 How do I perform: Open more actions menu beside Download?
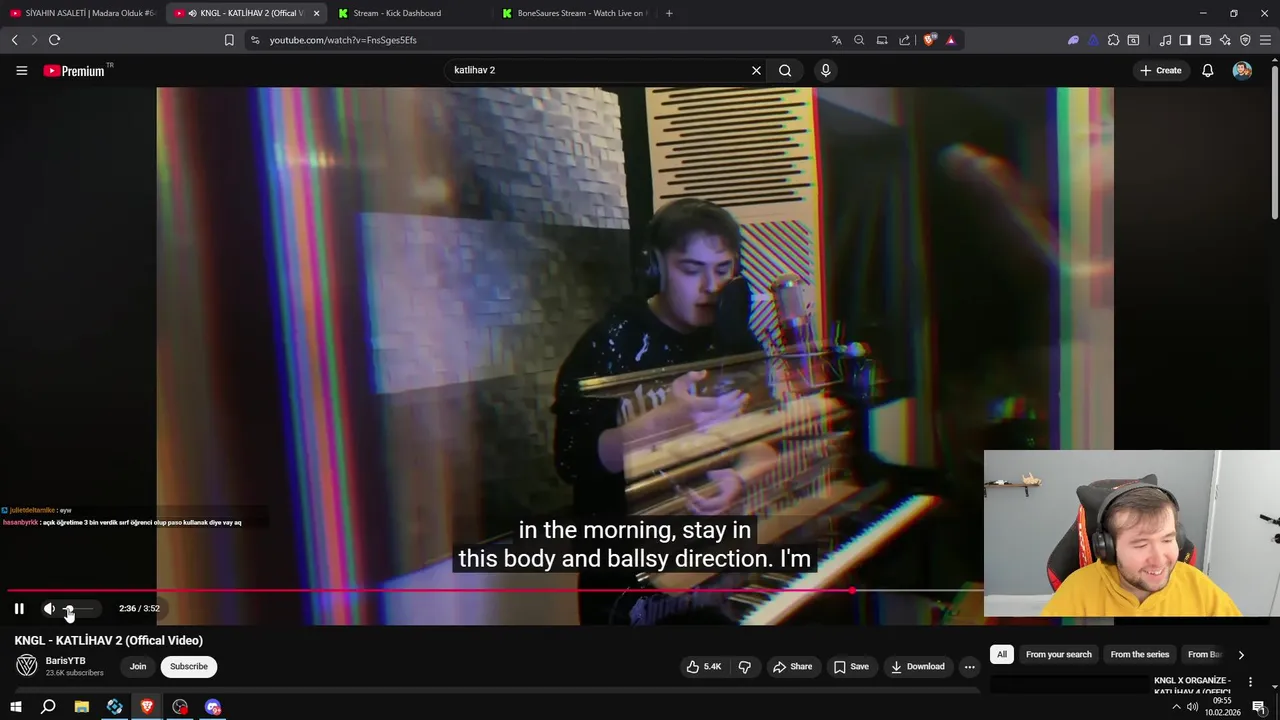tap(969, 666)
